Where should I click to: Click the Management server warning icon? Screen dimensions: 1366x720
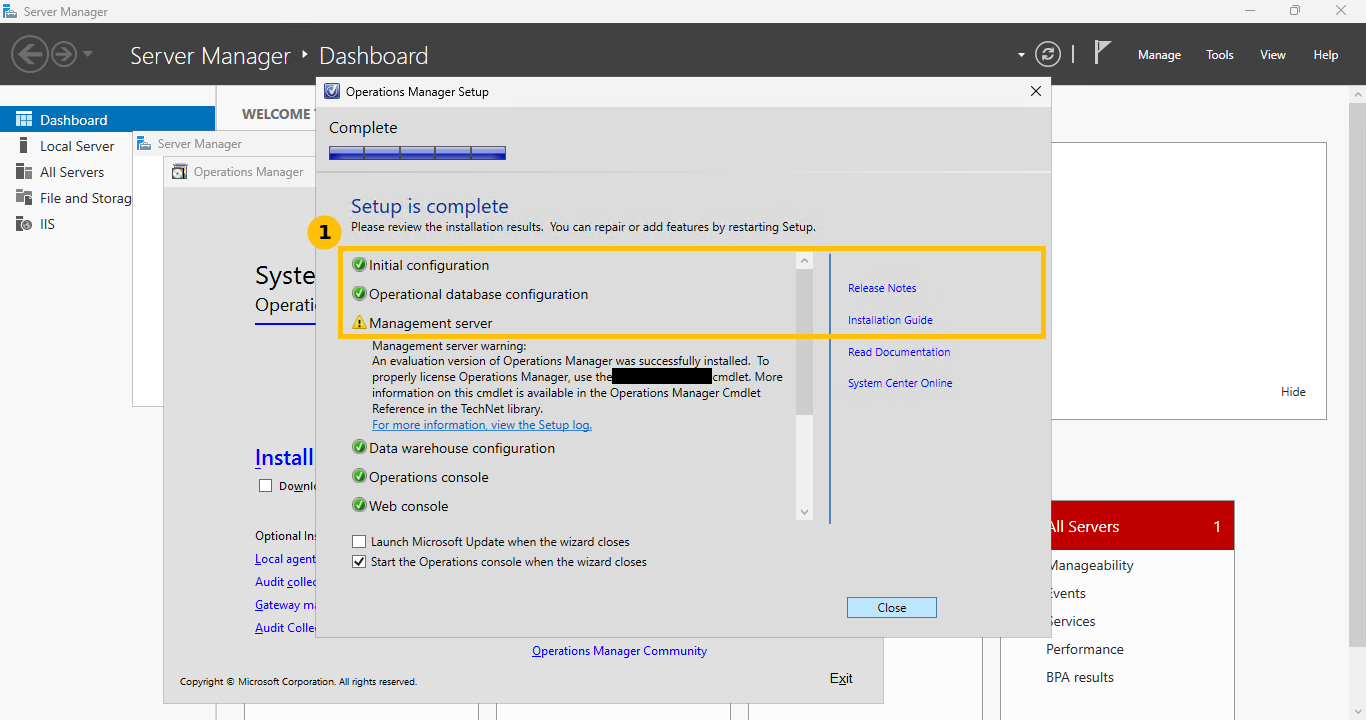360,323
